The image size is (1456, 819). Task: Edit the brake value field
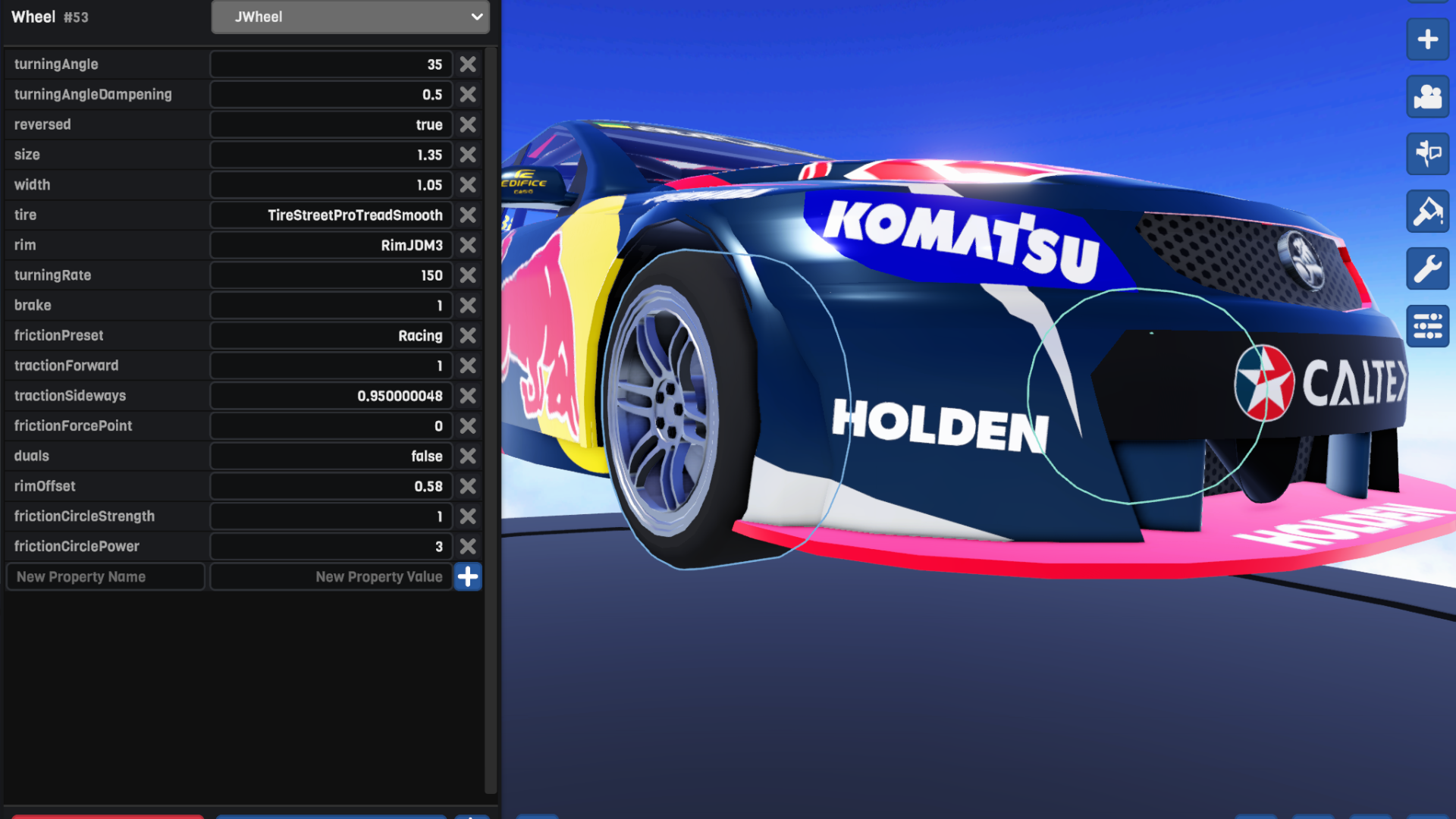pos(331,306)
